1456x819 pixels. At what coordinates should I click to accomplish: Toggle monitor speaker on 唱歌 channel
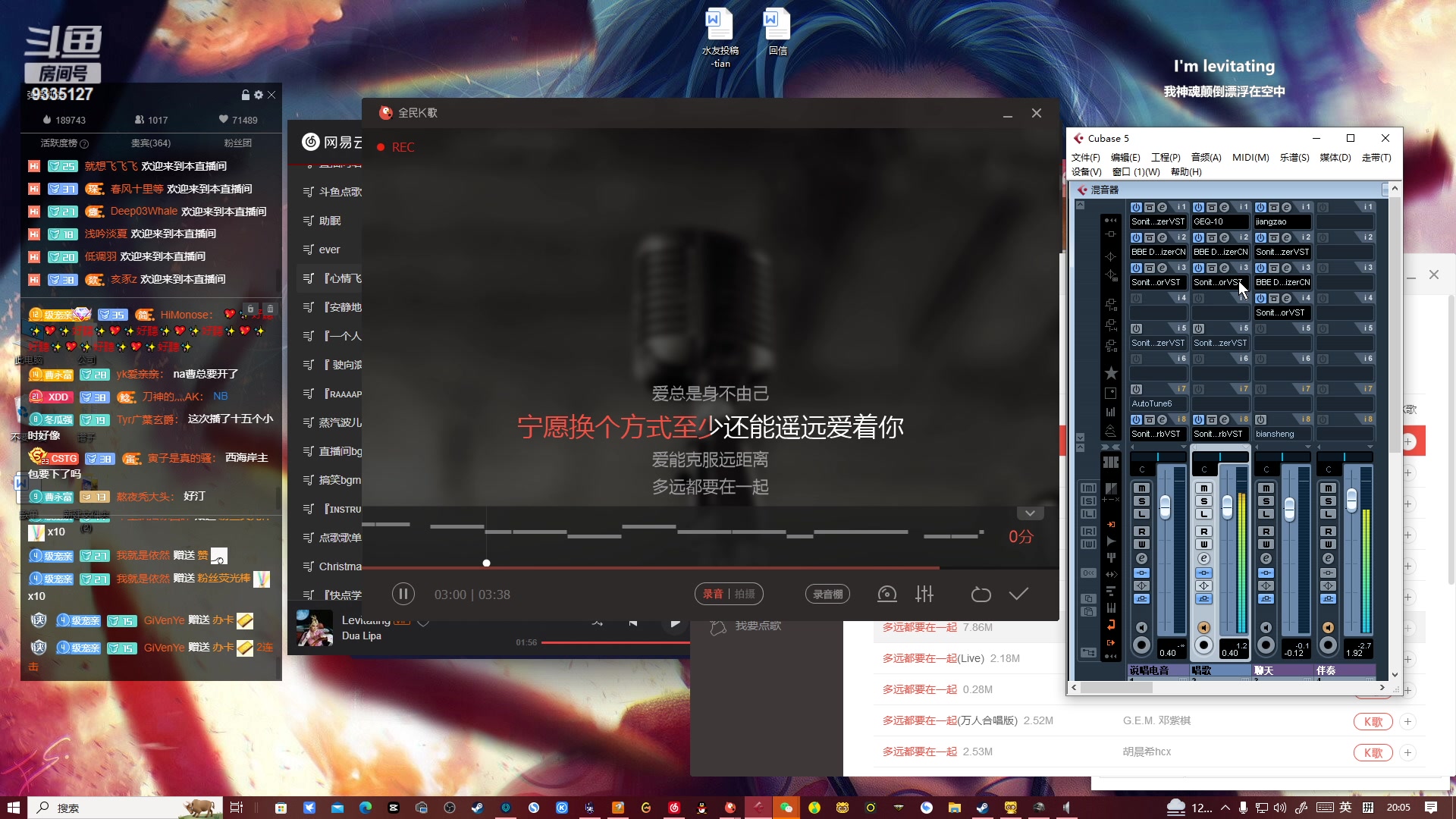(1204, 627)
